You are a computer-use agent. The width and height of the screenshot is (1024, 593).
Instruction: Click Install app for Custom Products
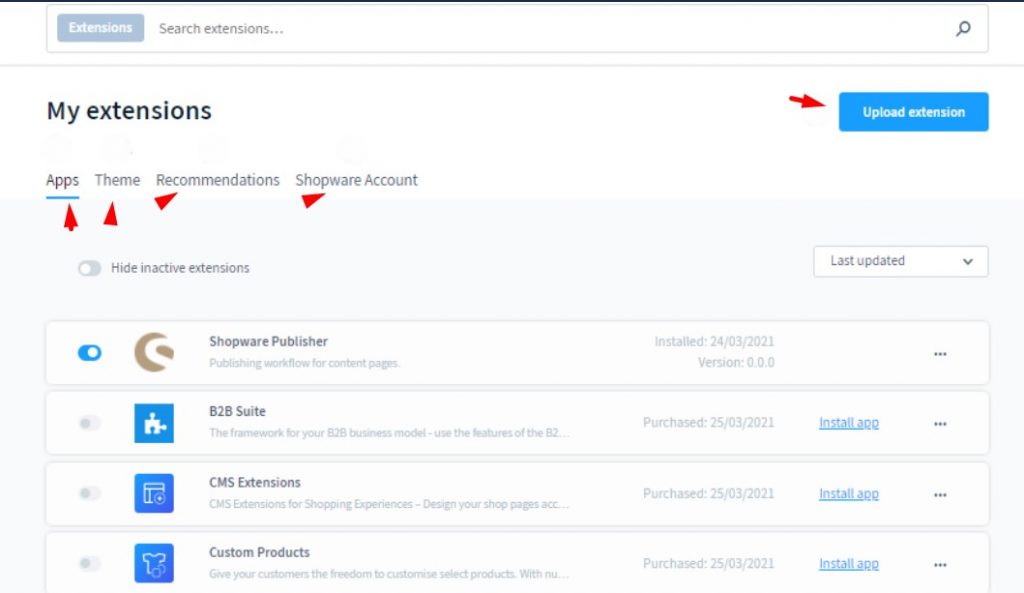click(848, 564)
